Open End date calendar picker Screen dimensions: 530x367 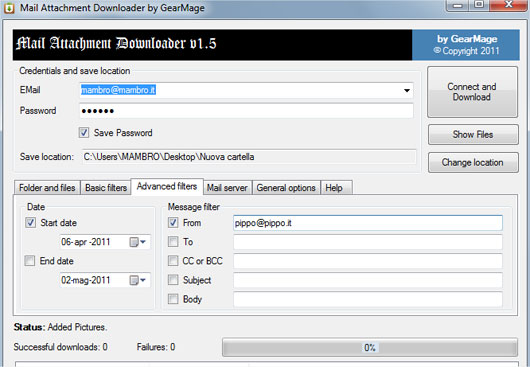[x=138, y=280]
